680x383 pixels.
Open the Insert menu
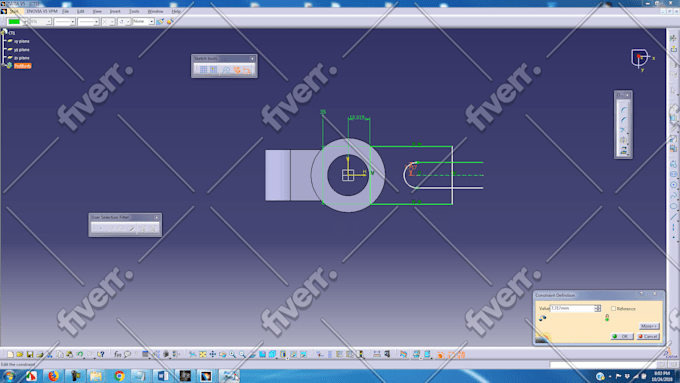pos(115,11)
